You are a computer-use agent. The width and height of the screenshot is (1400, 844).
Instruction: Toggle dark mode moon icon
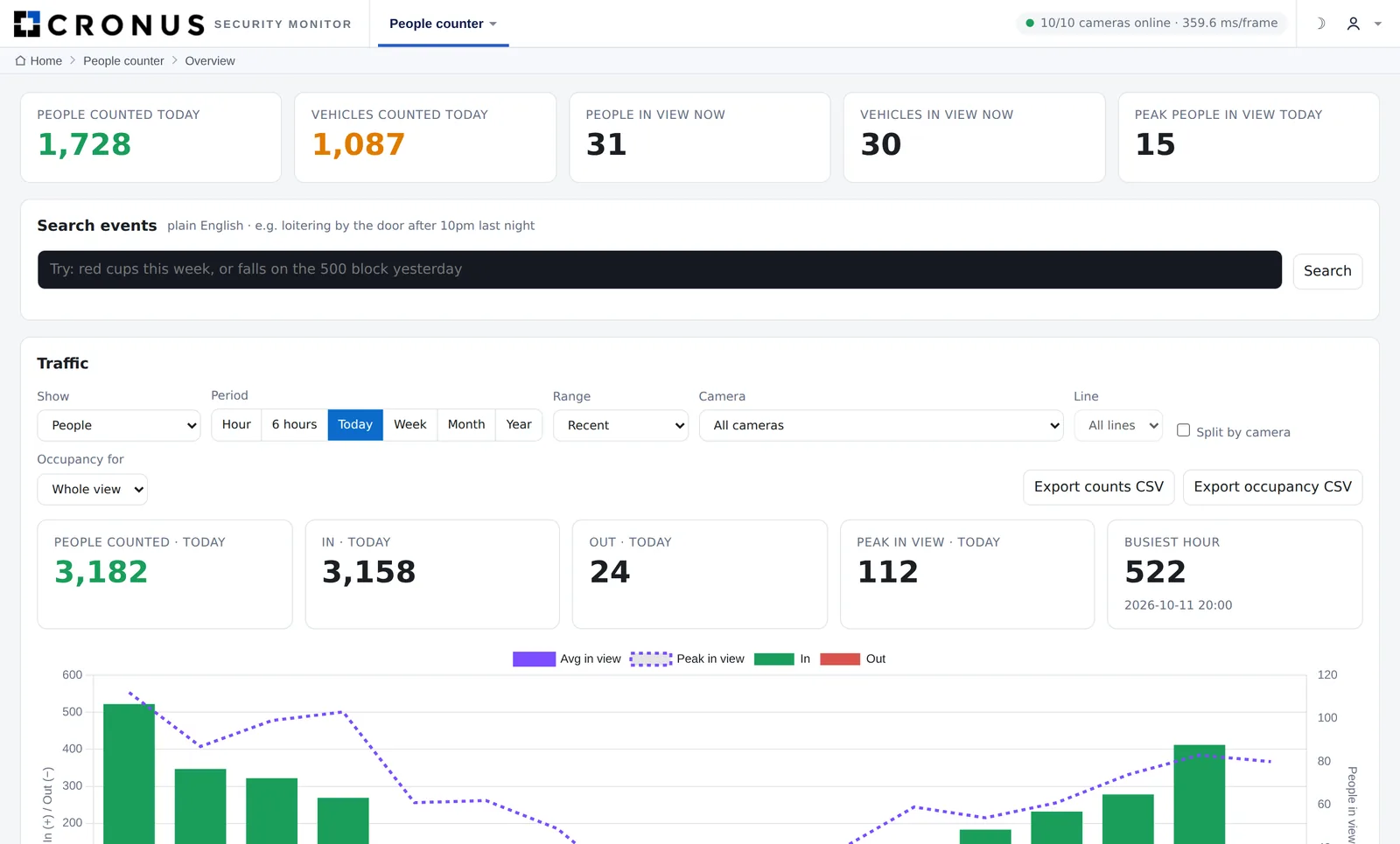click(x=1320, y=24)
